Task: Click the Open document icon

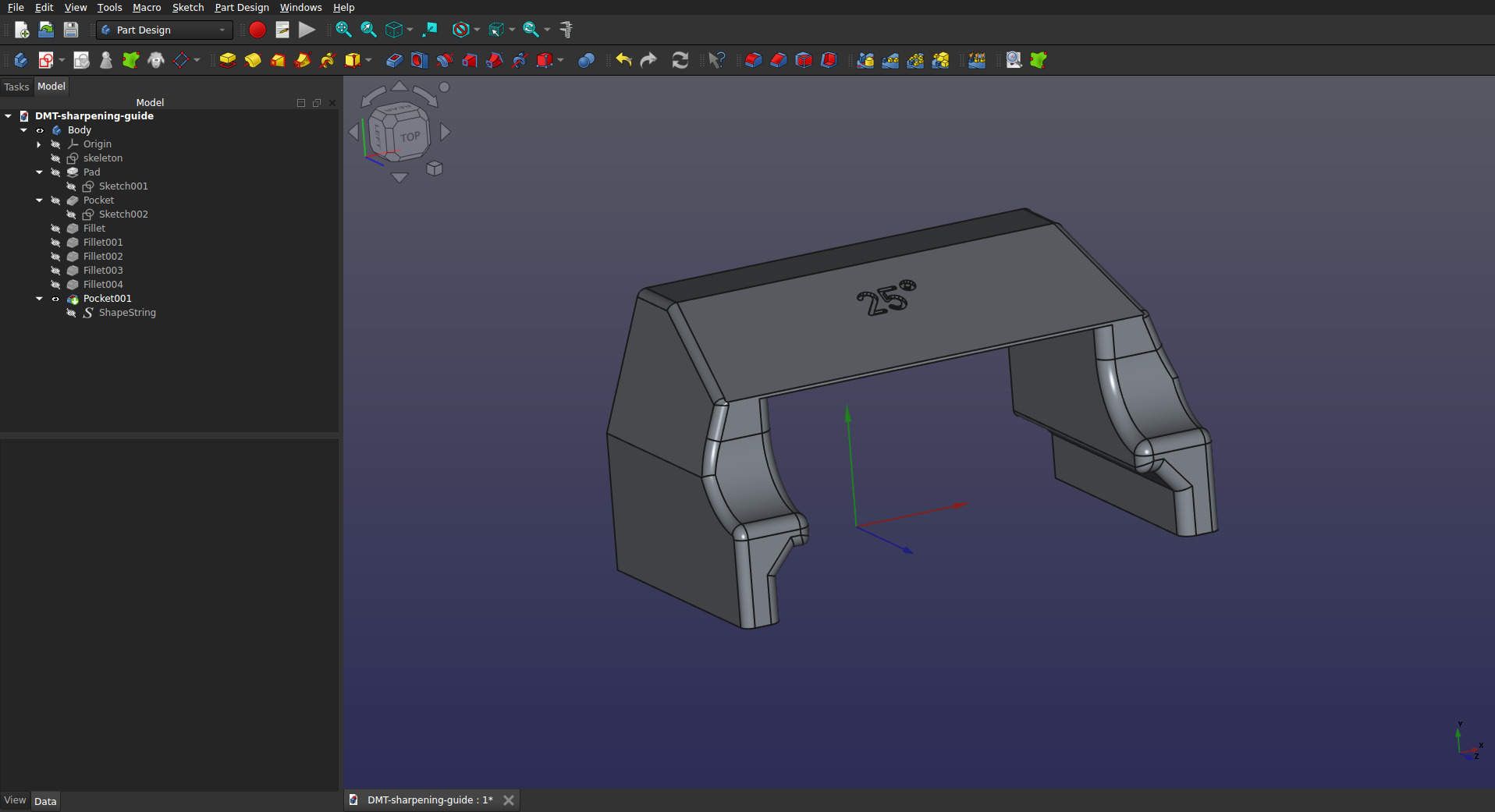Action: coord(46,30)
